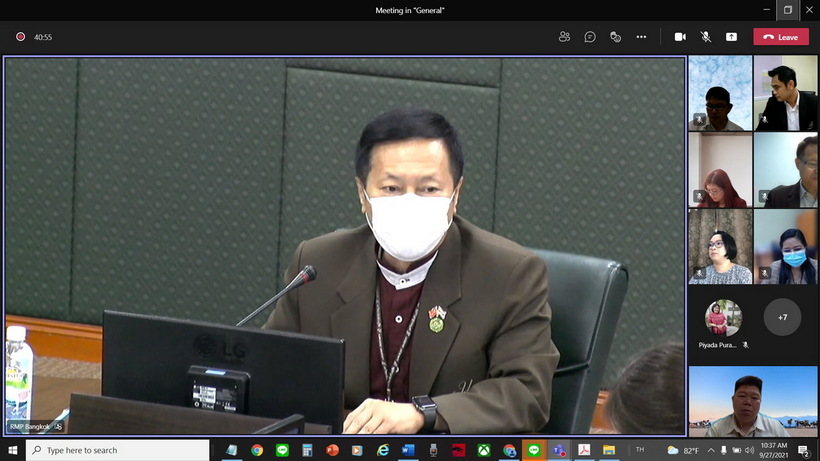This screenshot has width=820, height=461.
Task: Open the Share content tray
Action: point(731,37)
